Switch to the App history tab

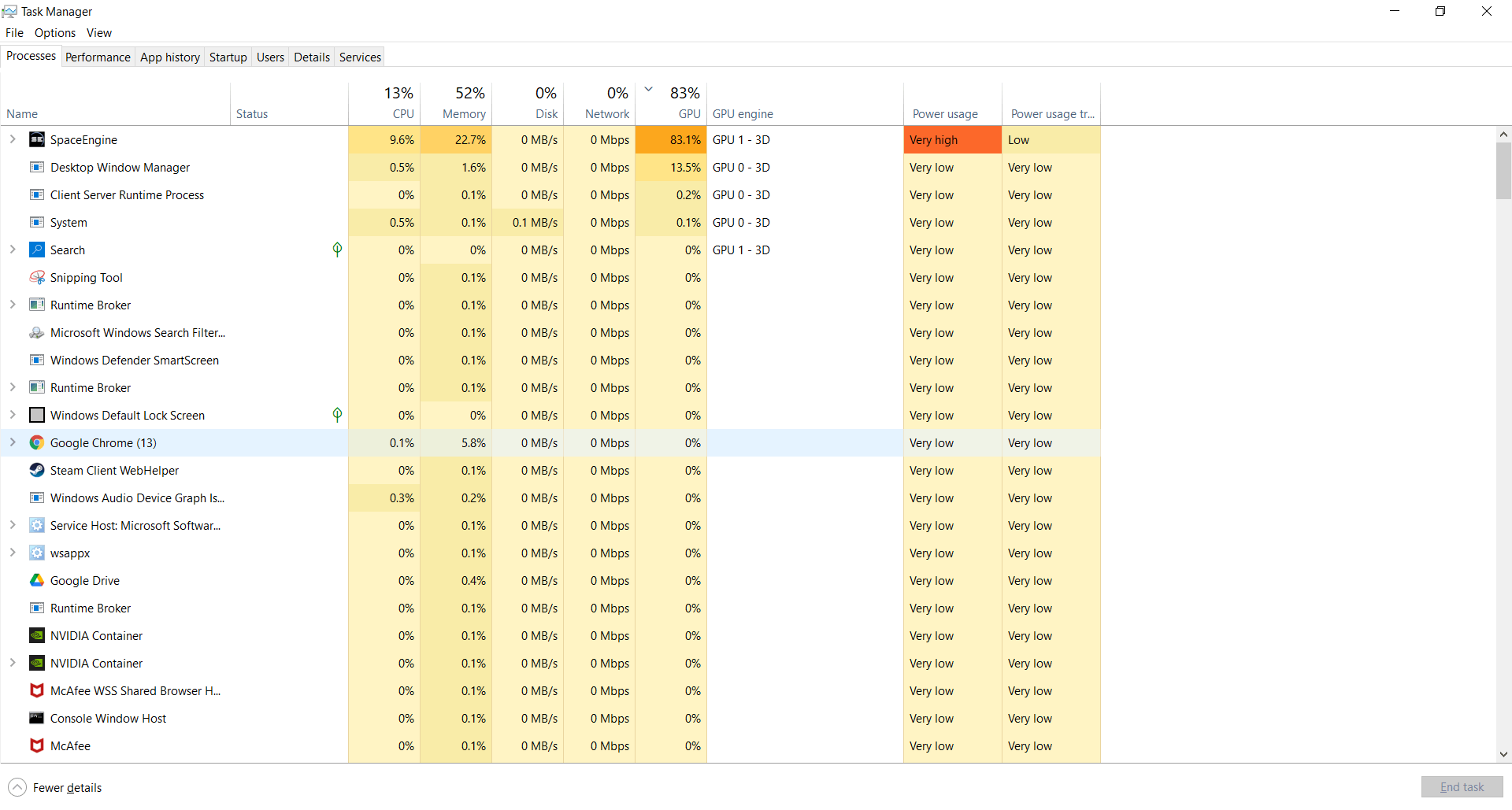170,57
